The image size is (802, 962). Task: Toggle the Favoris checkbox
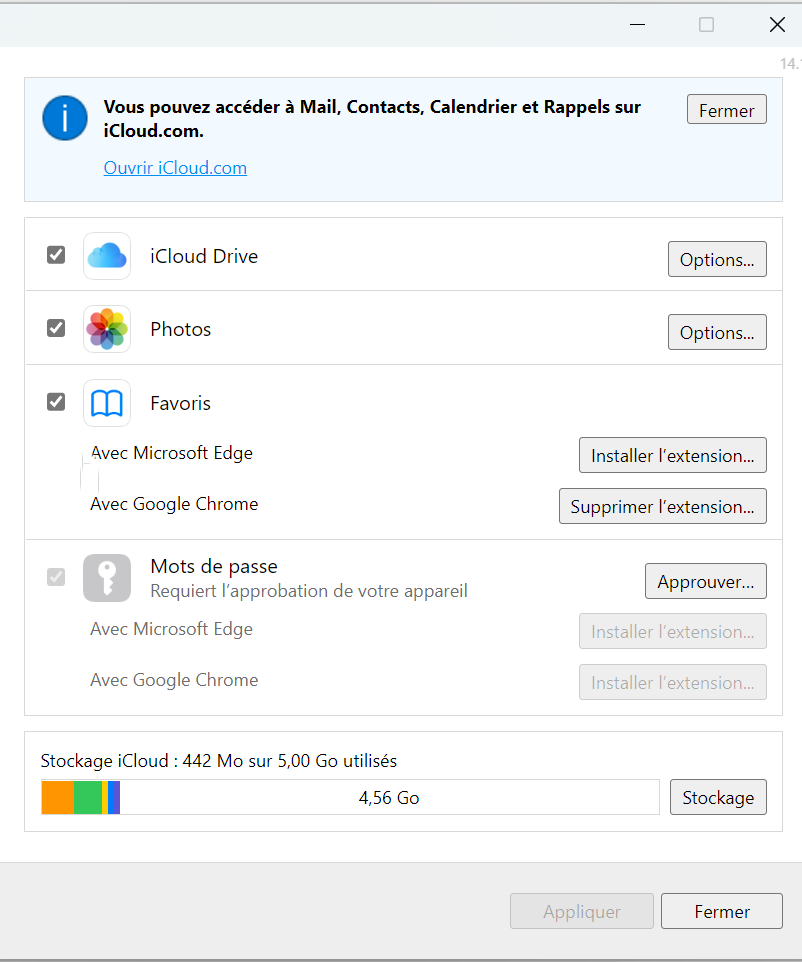[56, 402]
